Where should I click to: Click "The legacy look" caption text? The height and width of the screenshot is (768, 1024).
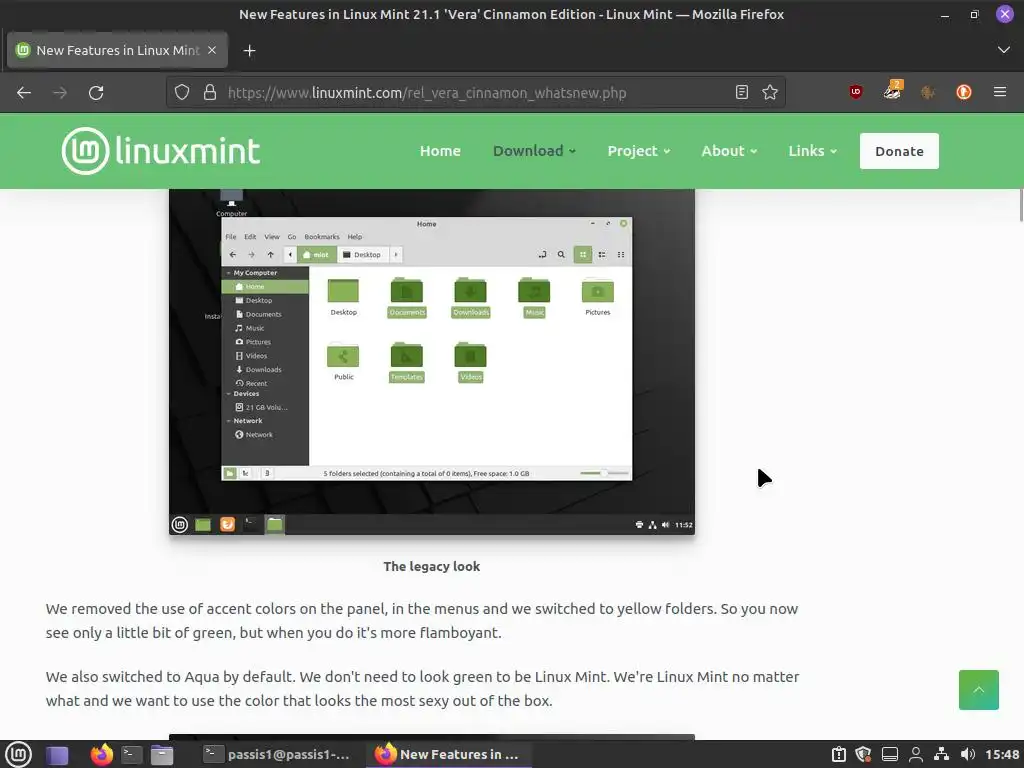click(432, 566)
